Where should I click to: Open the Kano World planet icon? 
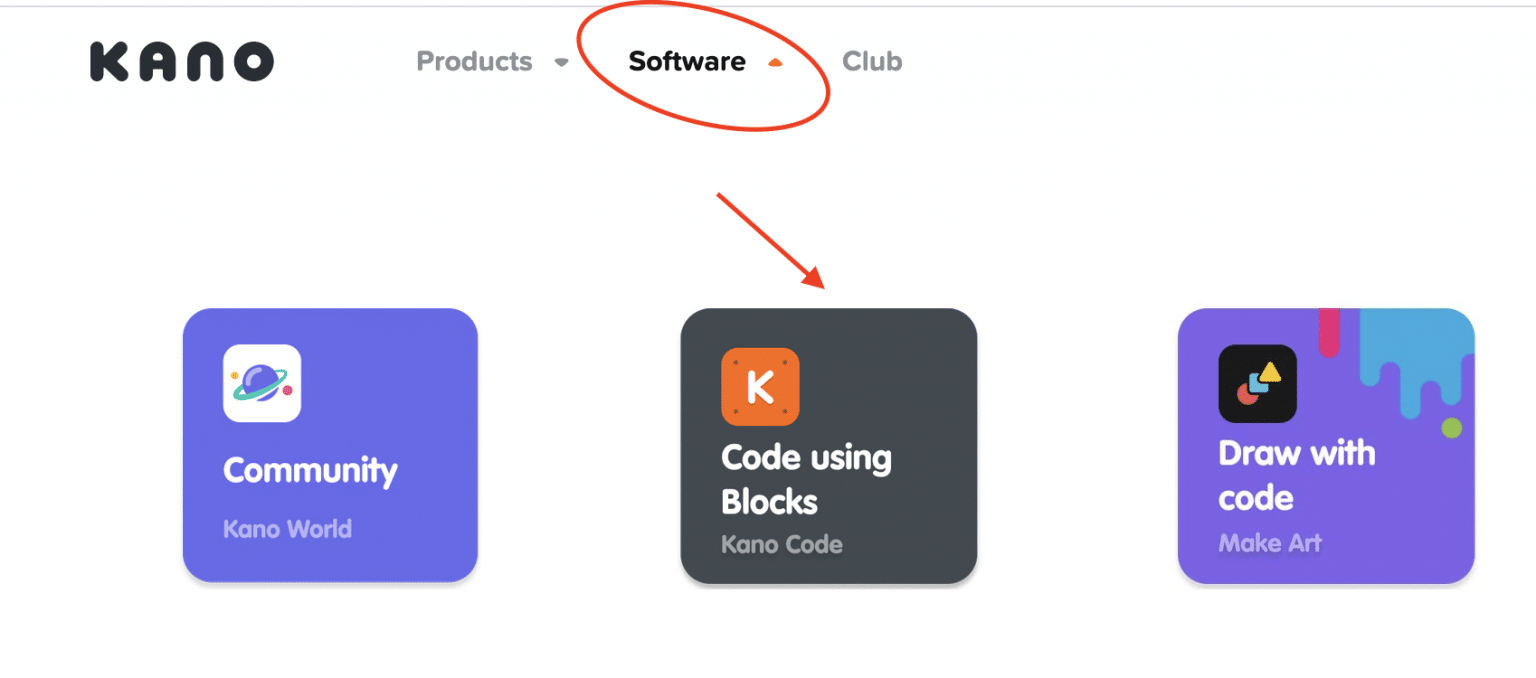262,383
